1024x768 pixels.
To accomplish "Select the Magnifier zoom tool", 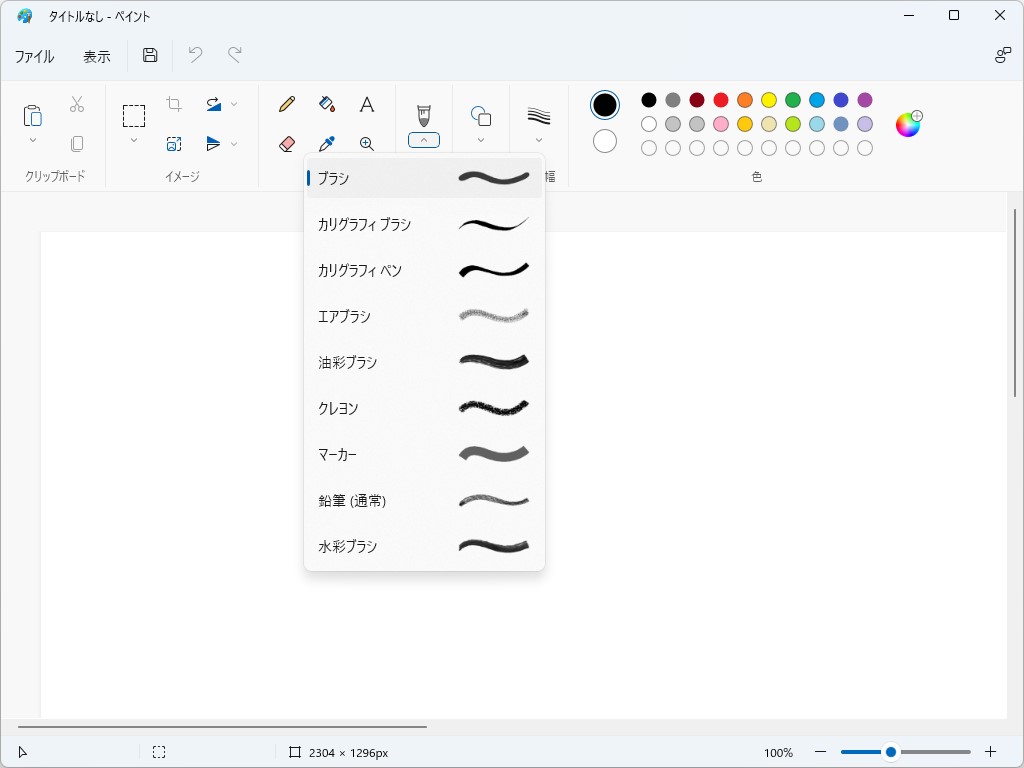I will pyautogui.click(x=367, y=144).
